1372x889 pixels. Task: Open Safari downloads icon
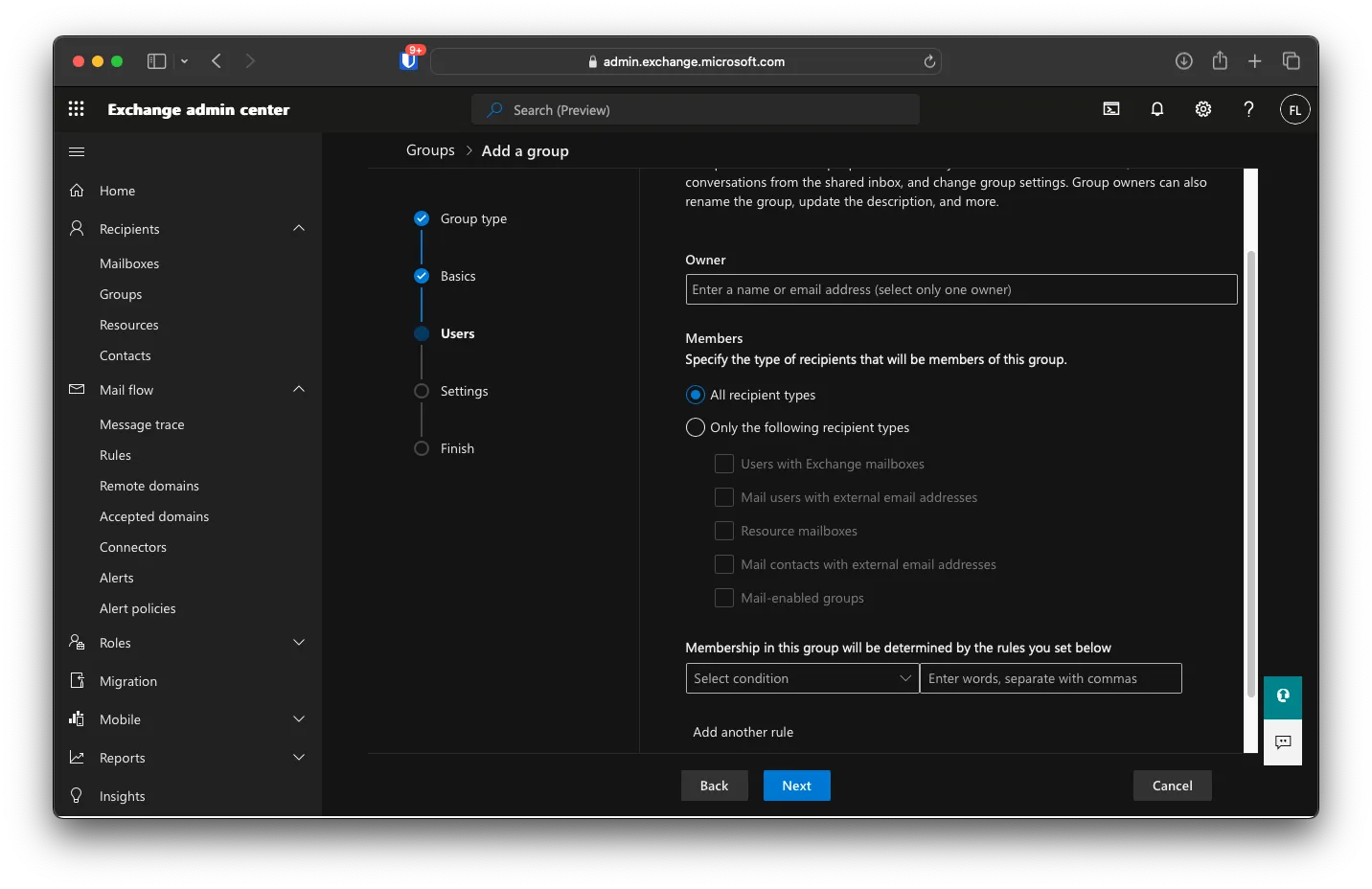[x=1184, y=61]
